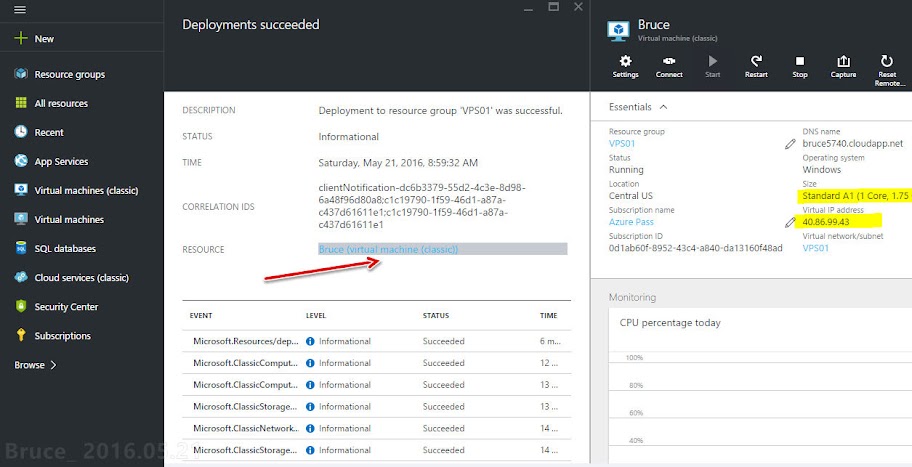The height and width of the screenshot is (467, 912).
Task: Click the green plus New icon
Action: 21,38
